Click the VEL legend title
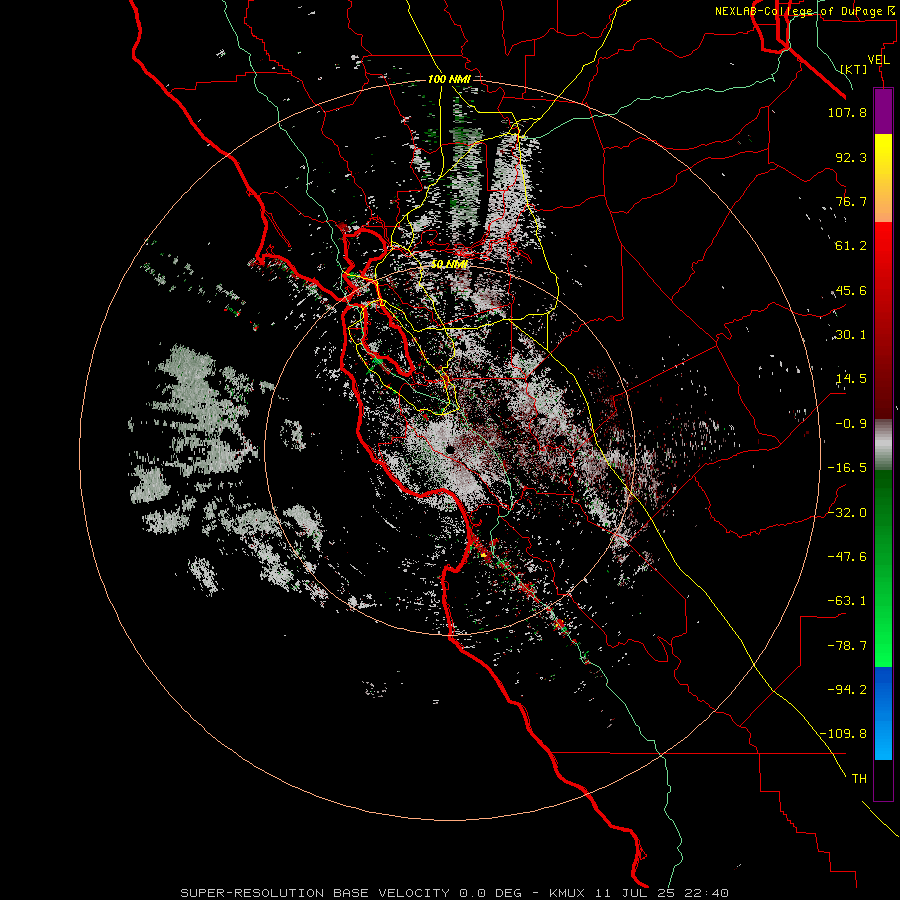The image size is (900, 900). click(x=878, y=60)
